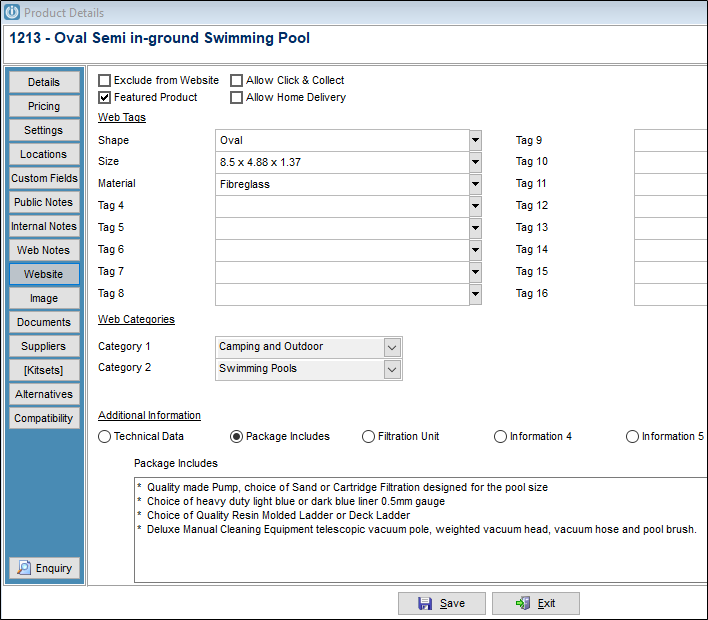708x620 pixels.
Task: Open the Compatibility tab
Action: [44, 418]
